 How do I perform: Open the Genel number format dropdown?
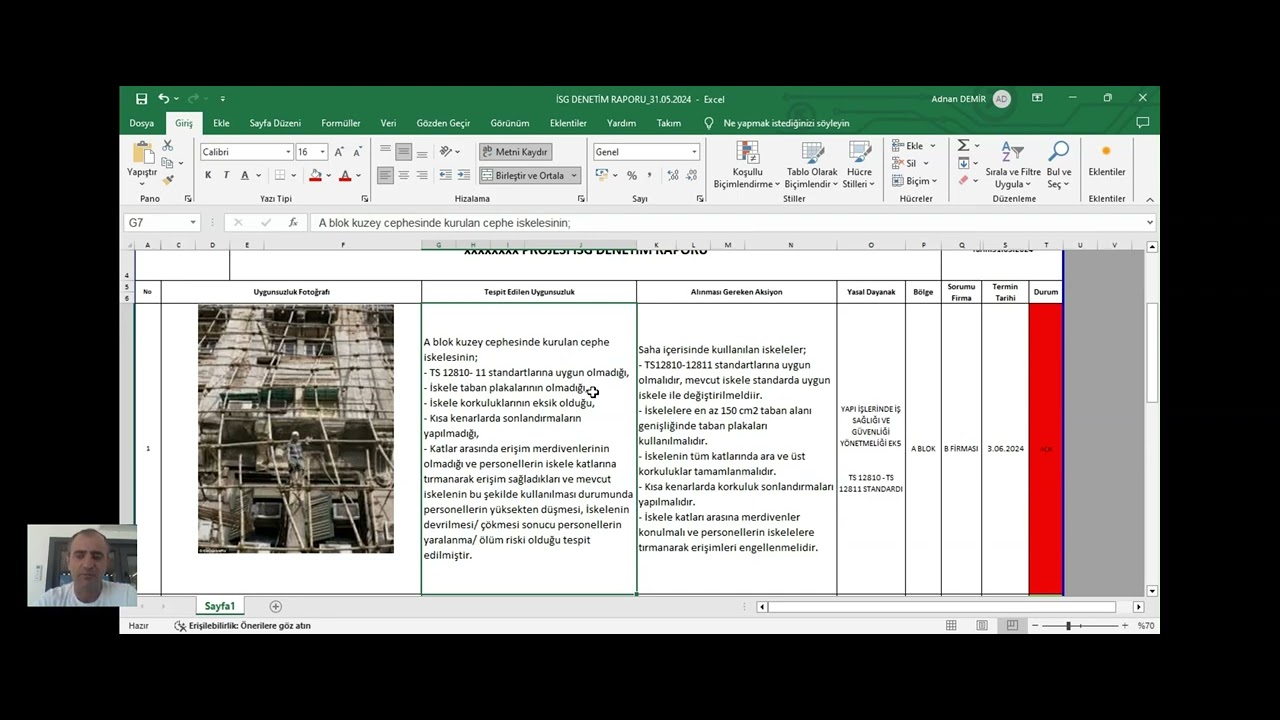[694, 152]
